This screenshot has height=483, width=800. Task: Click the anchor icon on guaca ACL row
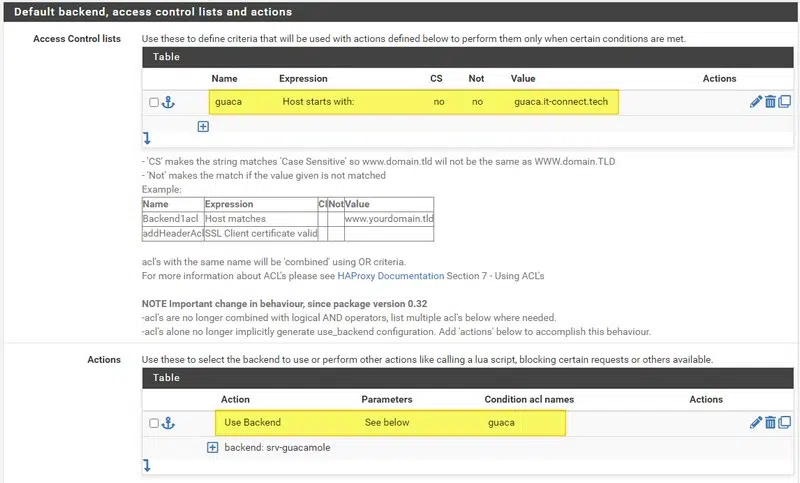pos(168,102)
